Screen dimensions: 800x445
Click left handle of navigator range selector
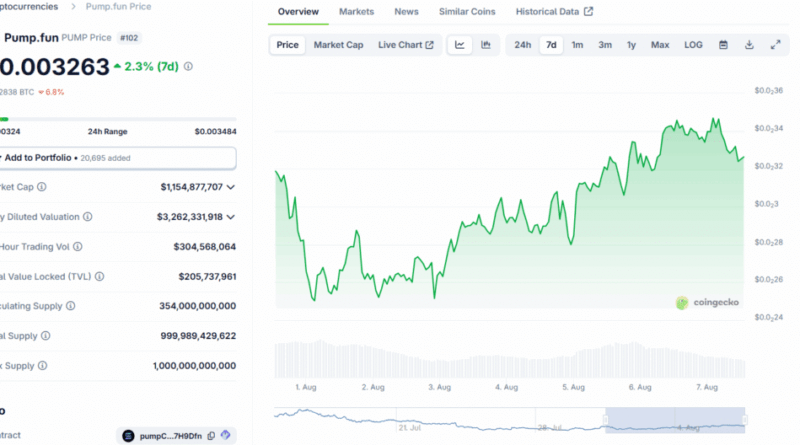pyautogui.click(x=606, y=420)
